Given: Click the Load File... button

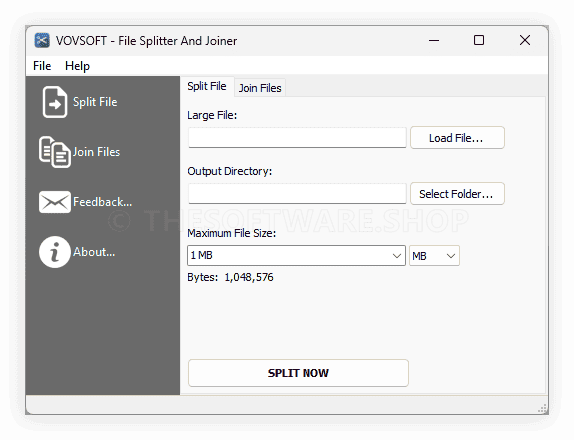Looking at the screenshot, I should coord(457,138).
